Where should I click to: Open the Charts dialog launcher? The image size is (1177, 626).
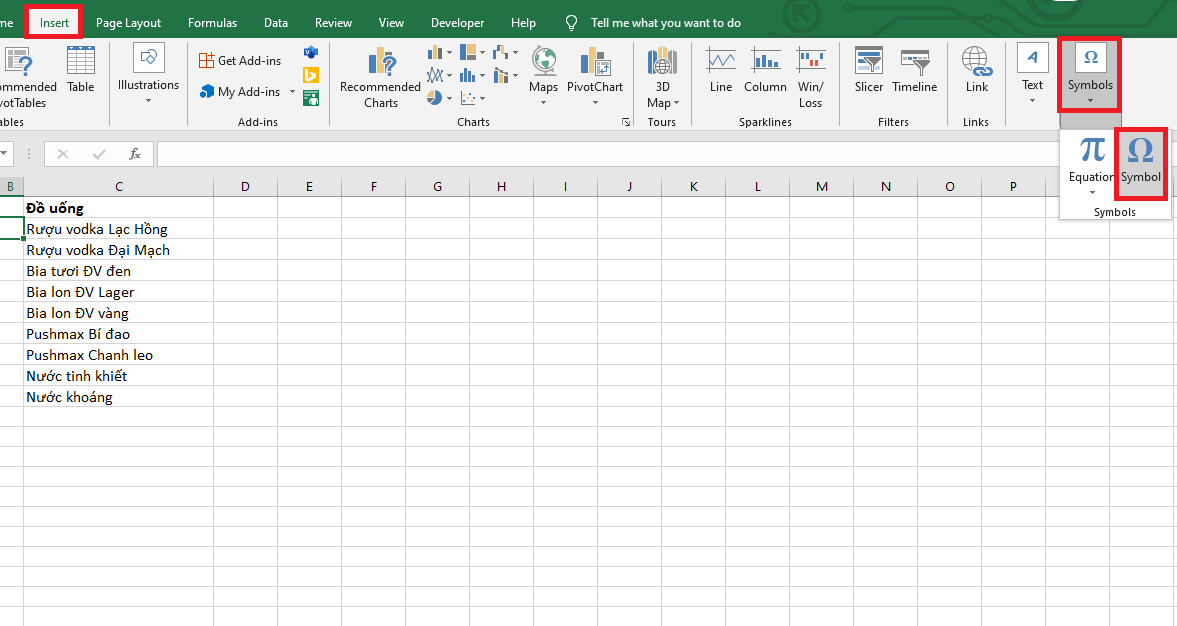(626, 122)
